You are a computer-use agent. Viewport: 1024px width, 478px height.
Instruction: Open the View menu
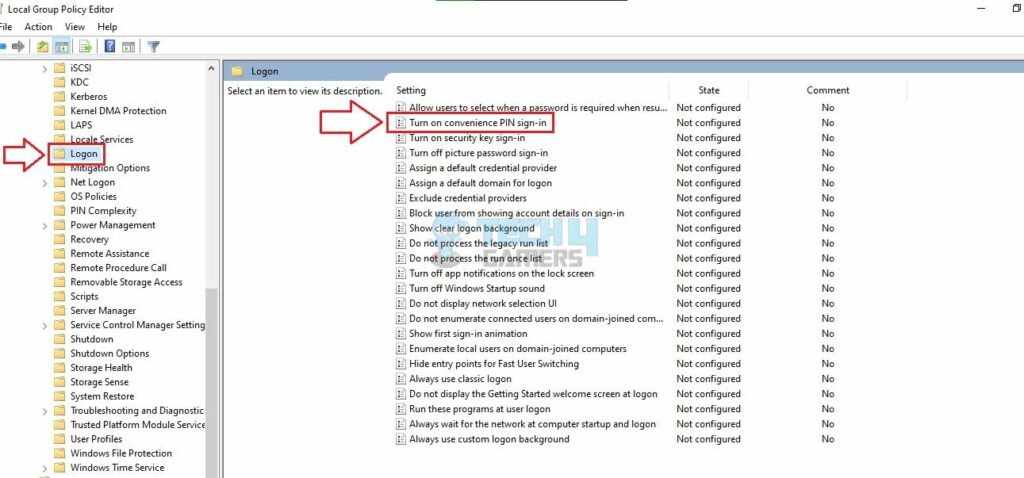click(x=74, y=27)
